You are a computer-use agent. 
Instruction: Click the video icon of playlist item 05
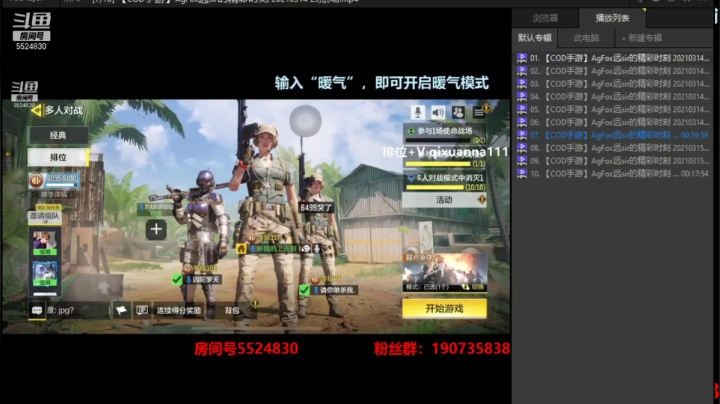tap(522, 109)
